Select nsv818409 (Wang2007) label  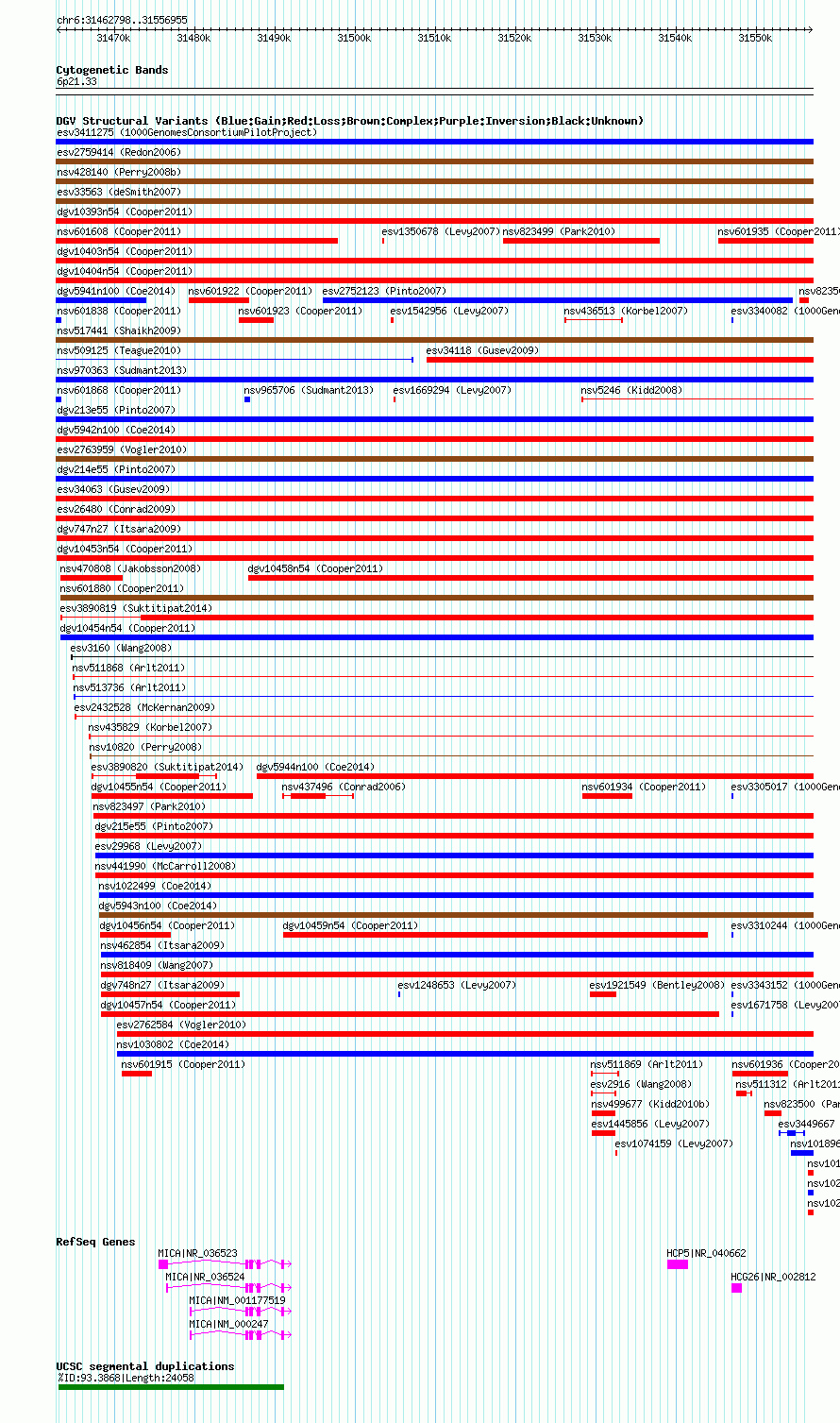[157, 965]
